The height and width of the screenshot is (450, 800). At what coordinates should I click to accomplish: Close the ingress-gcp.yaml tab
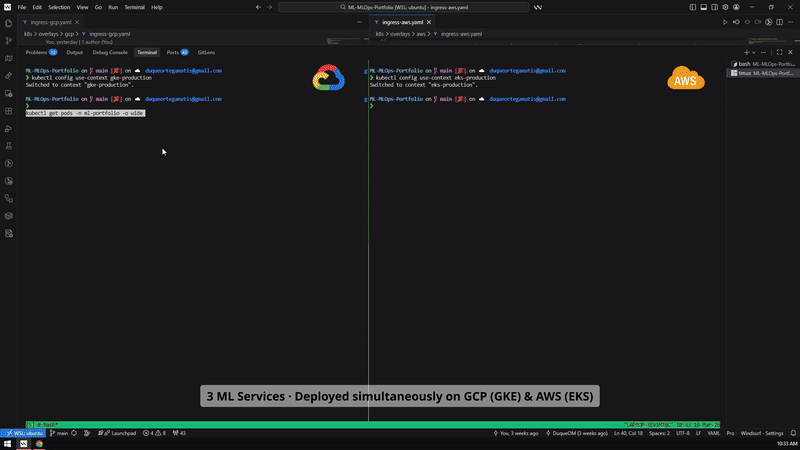coord(77,22)
